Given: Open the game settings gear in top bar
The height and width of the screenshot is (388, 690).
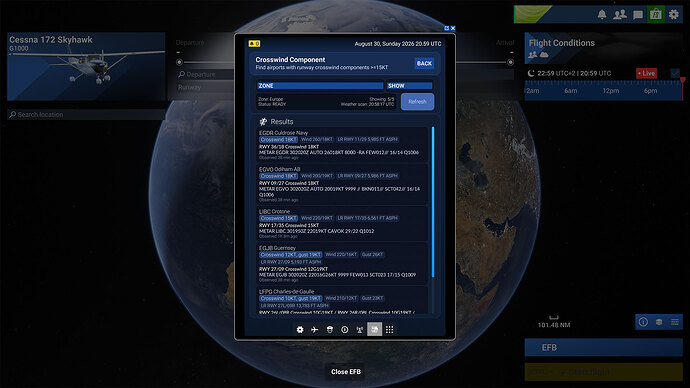Looking at the screenshot, I should (x=674, y=15).
